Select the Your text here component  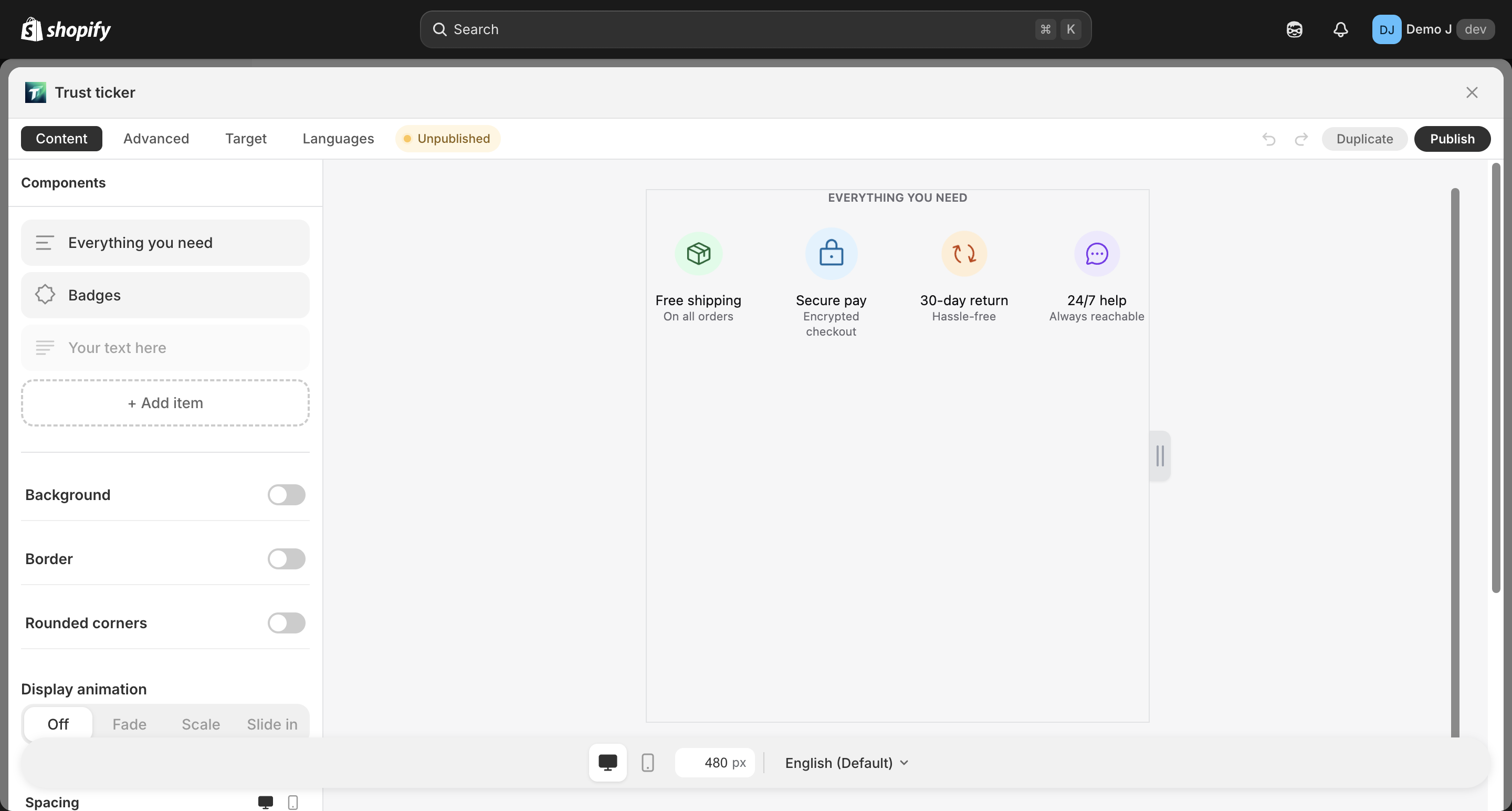(x=165, y=348)
